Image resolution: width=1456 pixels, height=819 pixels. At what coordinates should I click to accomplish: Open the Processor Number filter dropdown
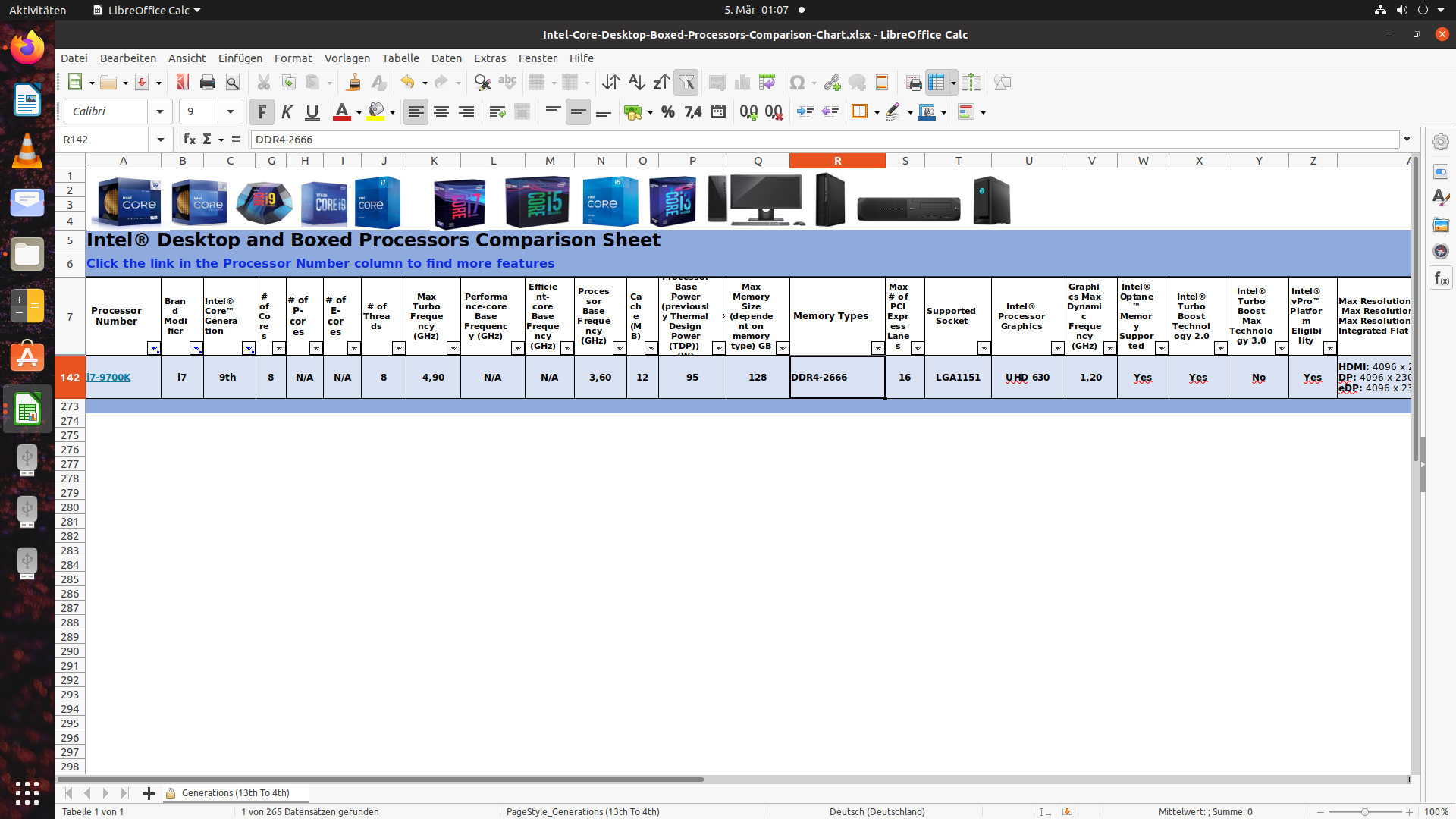tap(153, 348)
